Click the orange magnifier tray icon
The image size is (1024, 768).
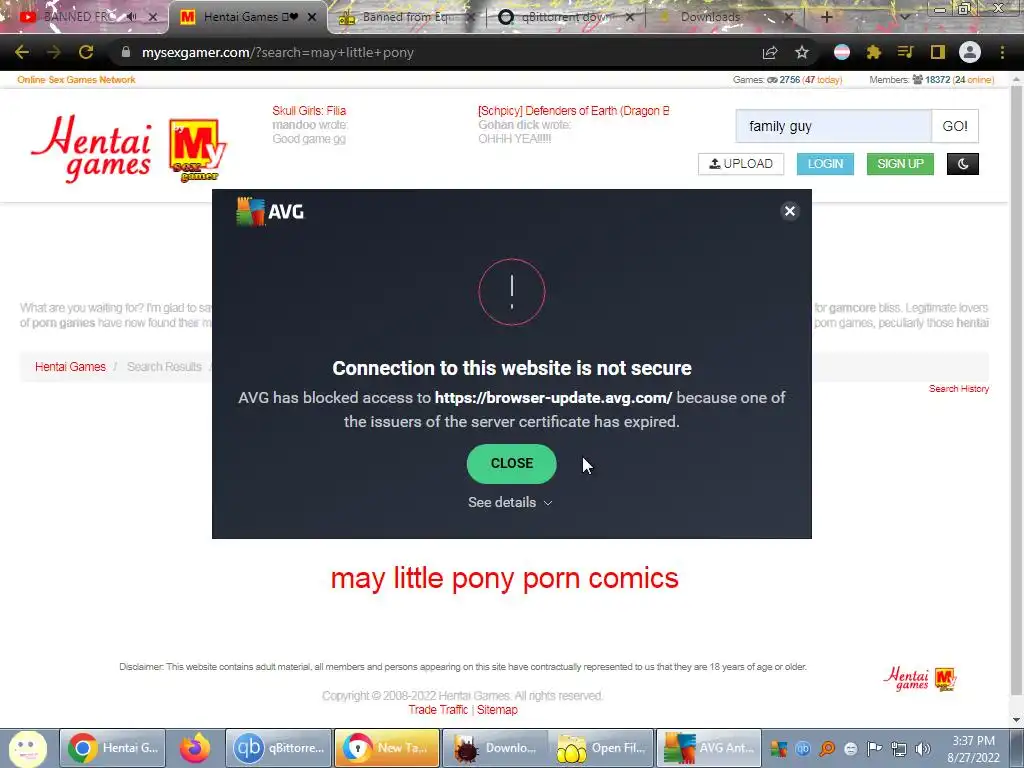[x=827, y=748]
